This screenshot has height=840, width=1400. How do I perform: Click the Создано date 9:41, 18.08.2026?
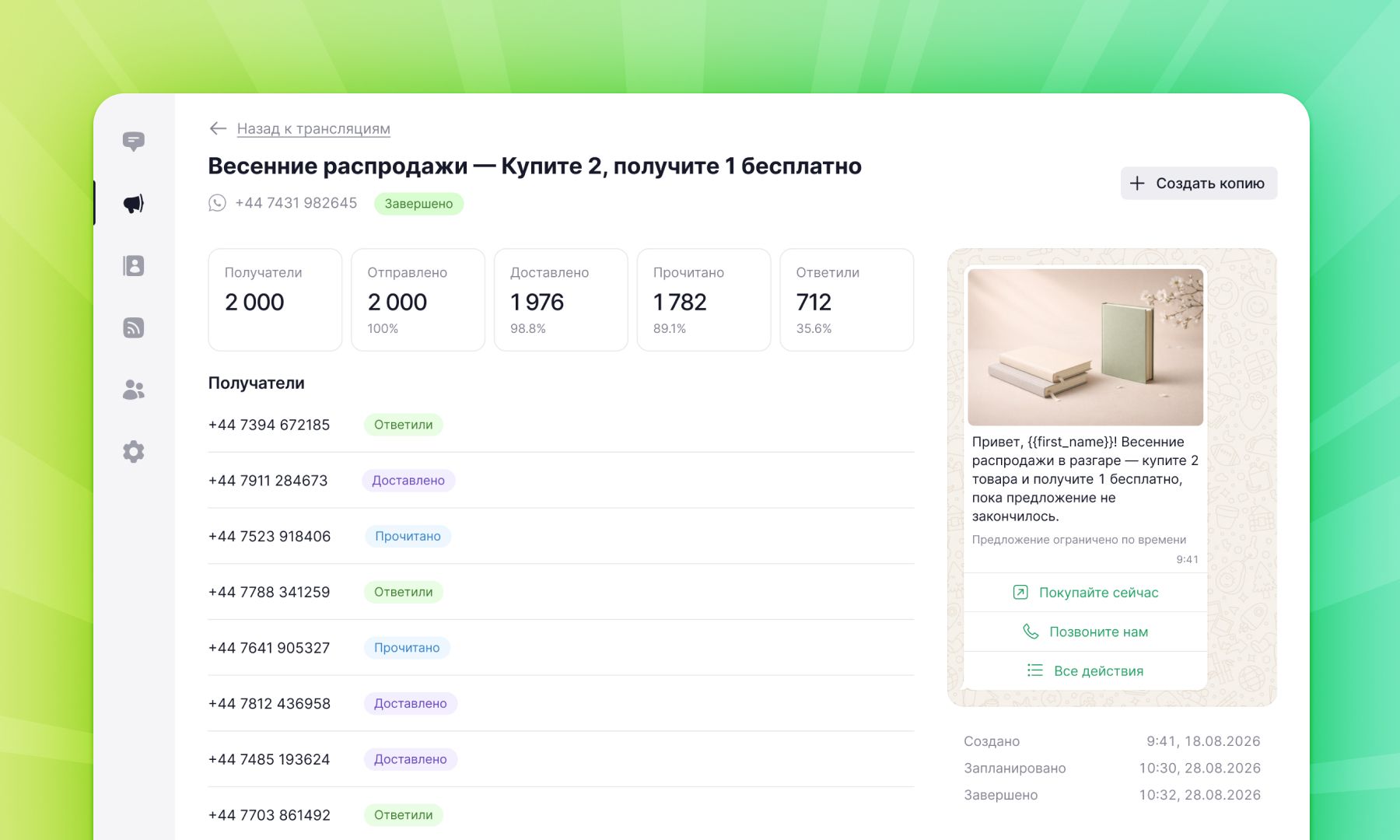[1203, 741]
